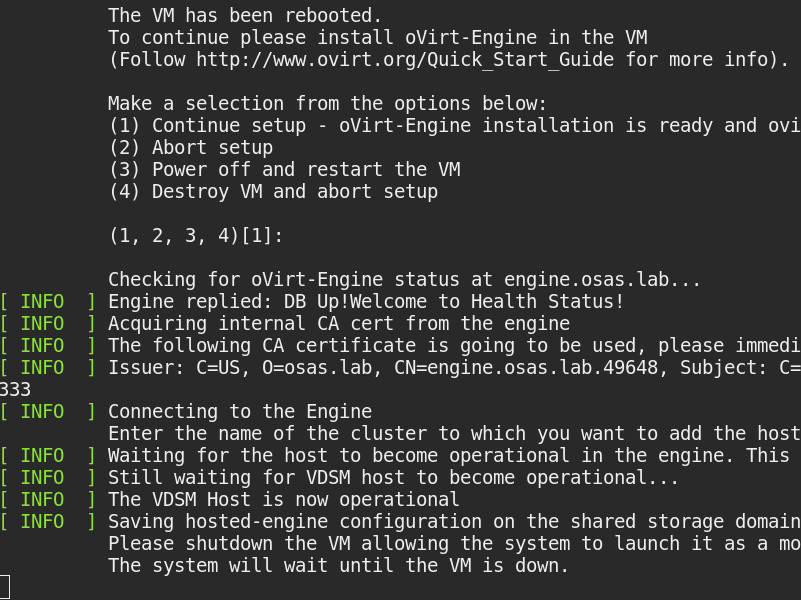This screenshot has width=801, height=600.
Task: Click "The VM has been rebooted." line
Action: tap(245, 15)
